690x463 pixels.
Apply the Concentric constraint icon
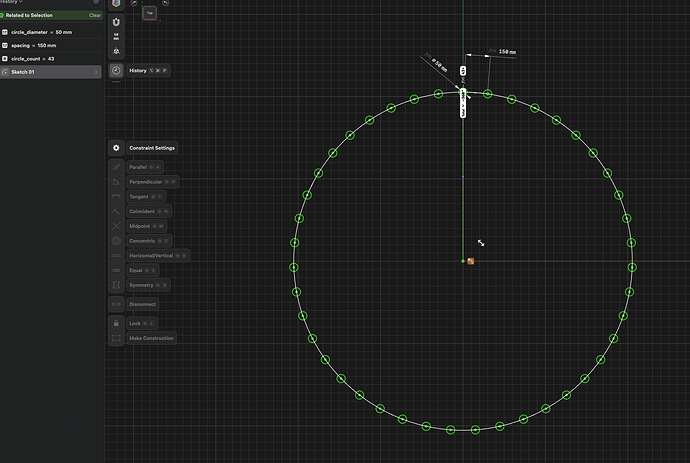pyautogui.click(x=116, y=241)
